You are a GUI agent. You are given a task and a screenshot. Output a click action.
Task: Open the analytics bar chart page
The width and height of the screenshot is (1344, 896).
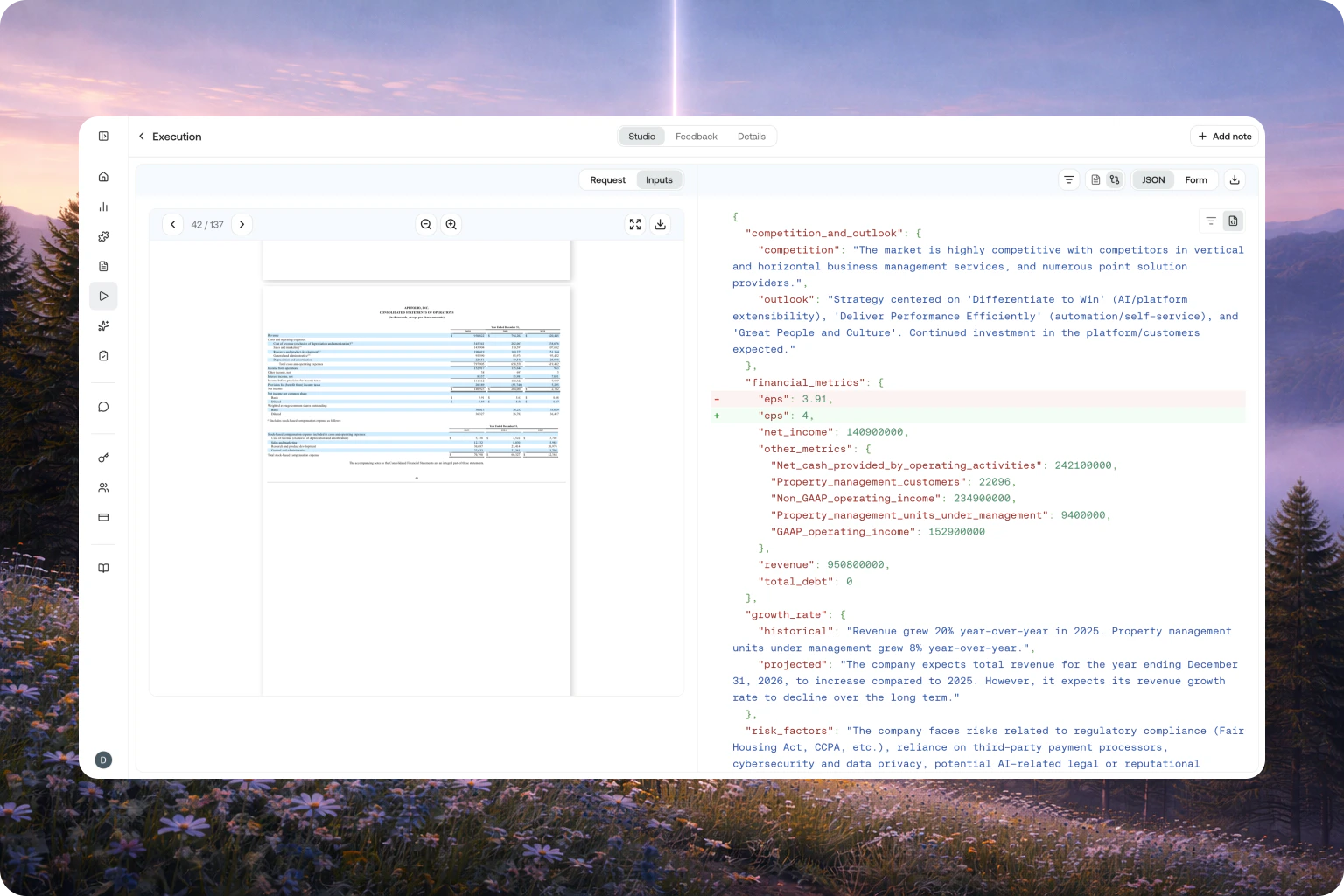pos(103,206)
